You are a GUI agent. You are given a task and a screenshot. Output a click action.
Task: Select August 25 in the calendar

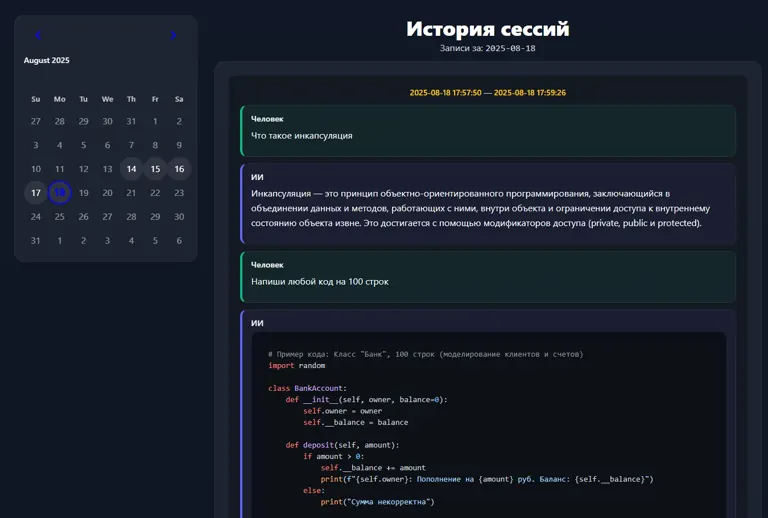(x=60, y=216)
